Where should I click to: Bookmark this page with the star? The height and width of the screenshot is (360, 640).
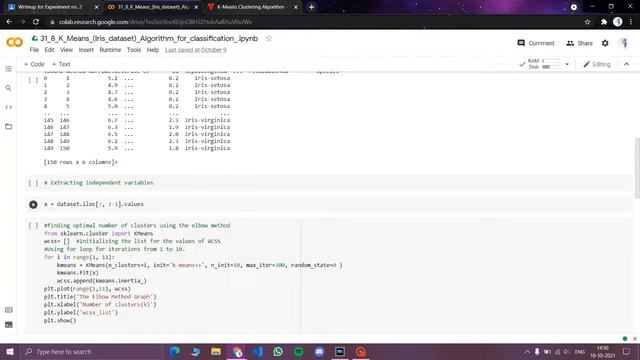[x=587, y=22]
